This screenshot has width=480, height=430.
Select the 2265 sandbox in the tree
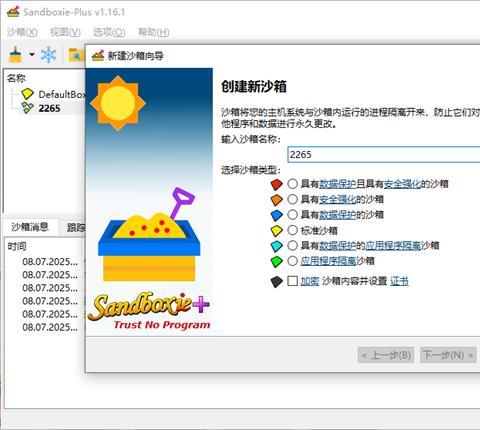[x=49, y=108]
